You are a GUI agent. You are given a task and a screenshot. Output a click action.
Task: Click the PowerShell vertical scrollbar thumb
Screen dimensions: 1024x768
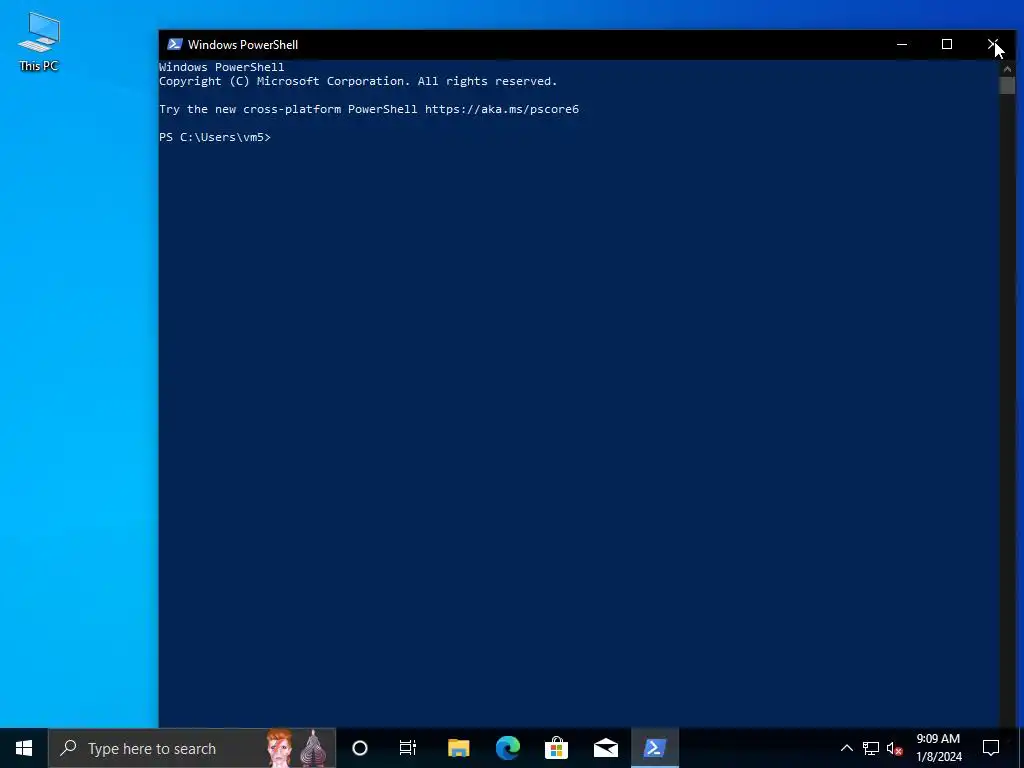(x=1007, y=86)
